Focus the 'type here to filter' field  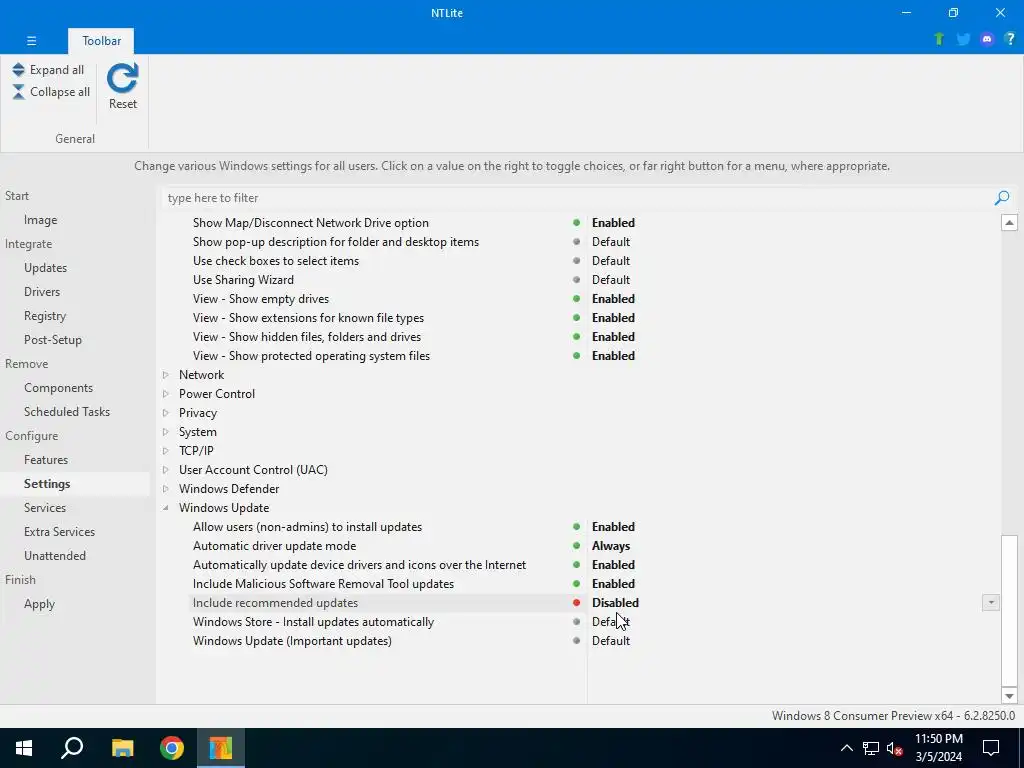(578, 198)
